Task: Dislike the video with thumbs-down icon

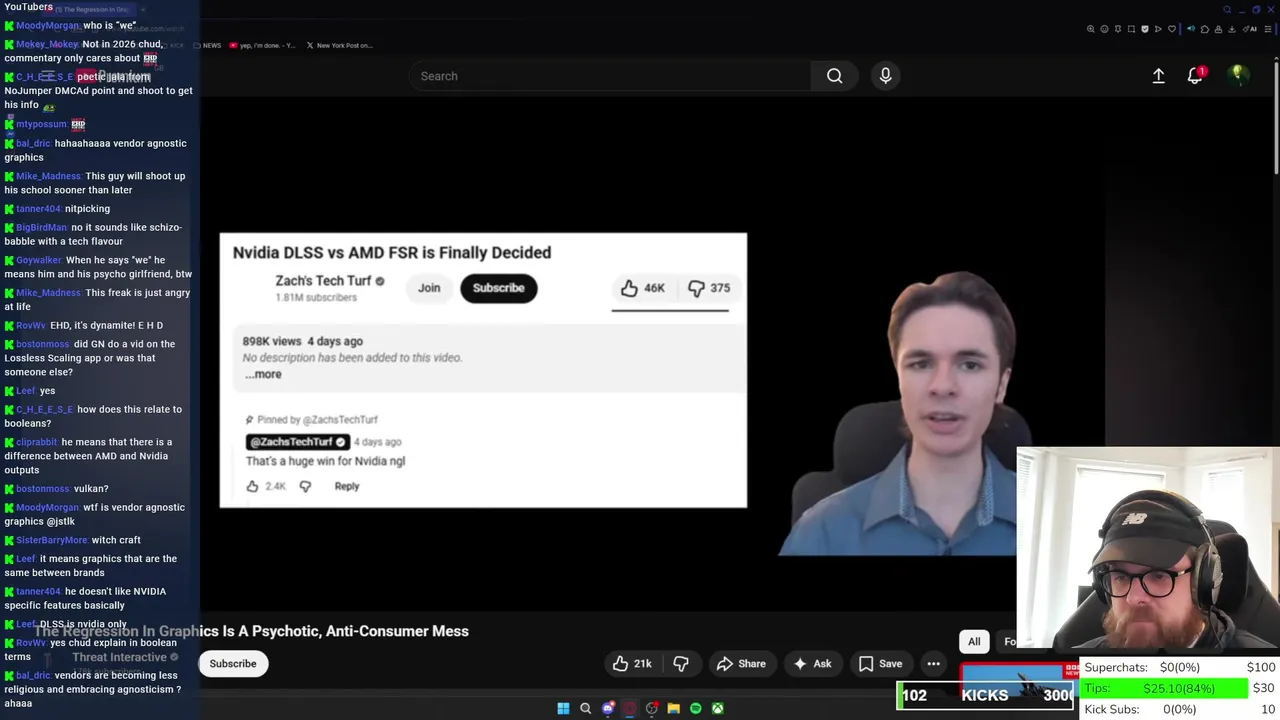Action: [x=681, y=664]
